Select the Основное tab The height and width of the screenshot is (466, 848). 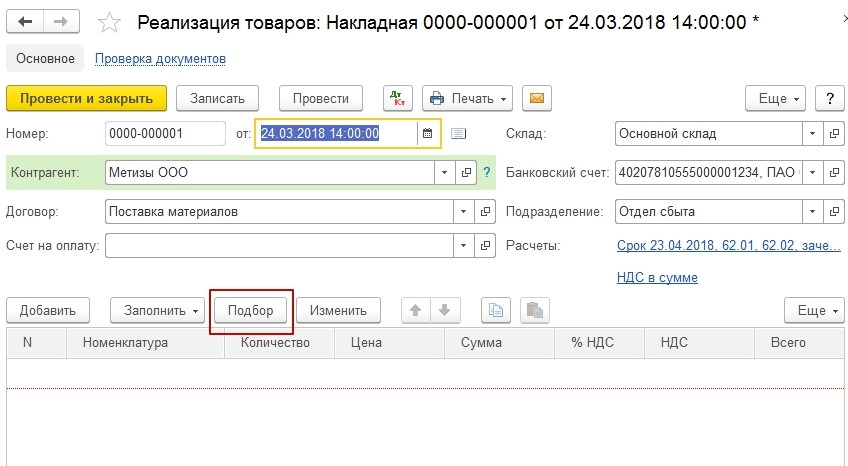coord(44,59)
